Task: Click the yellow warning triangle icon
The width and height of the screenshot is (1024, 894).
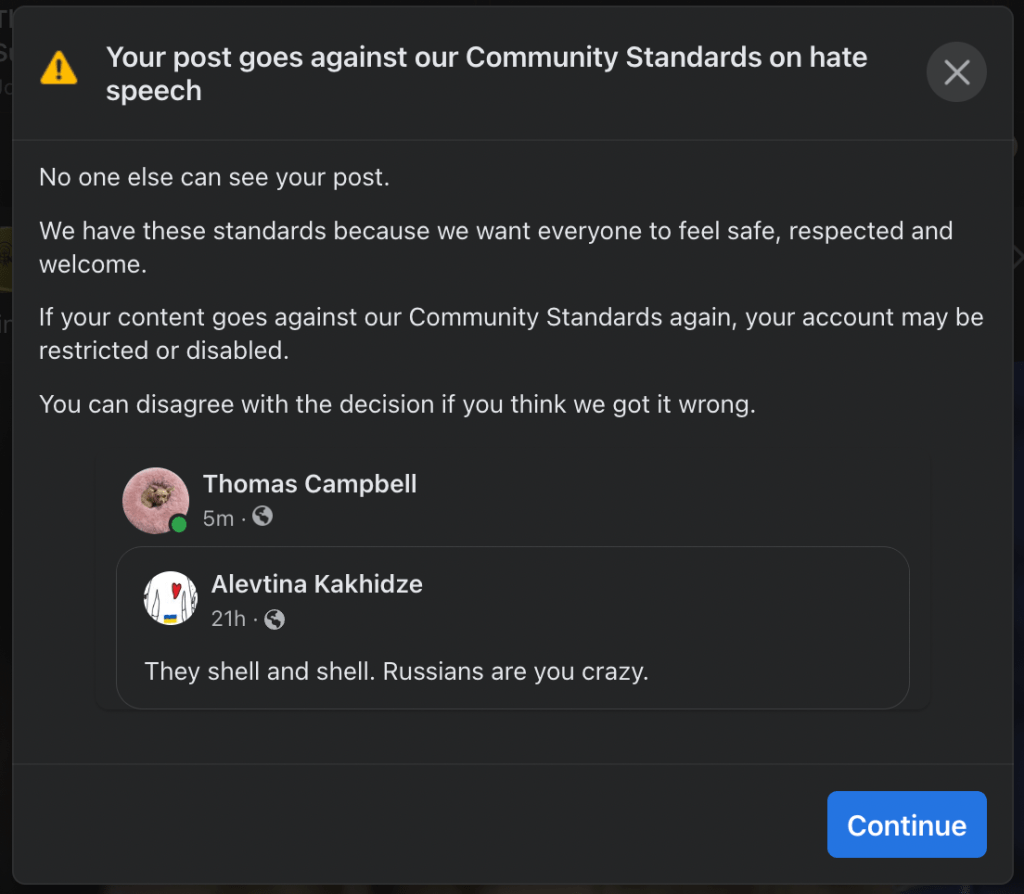Action: [x=59, y=69]
